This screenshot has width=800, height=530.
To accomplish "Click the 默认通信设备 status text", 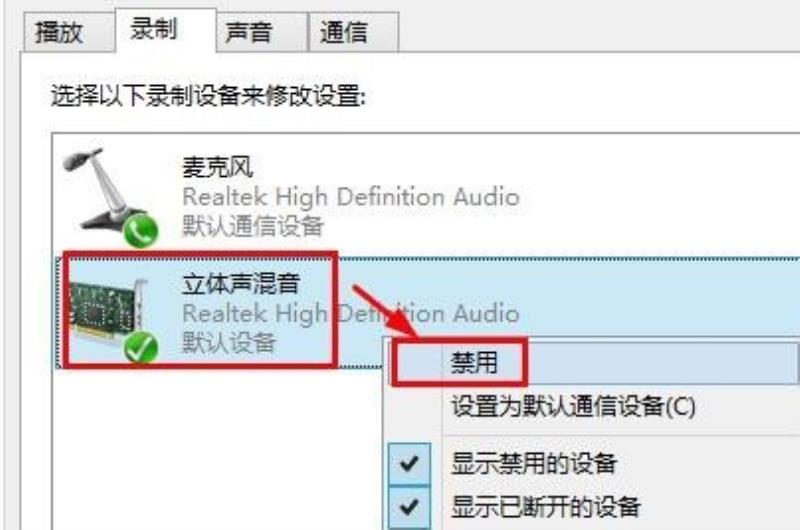I will [253, 225].
